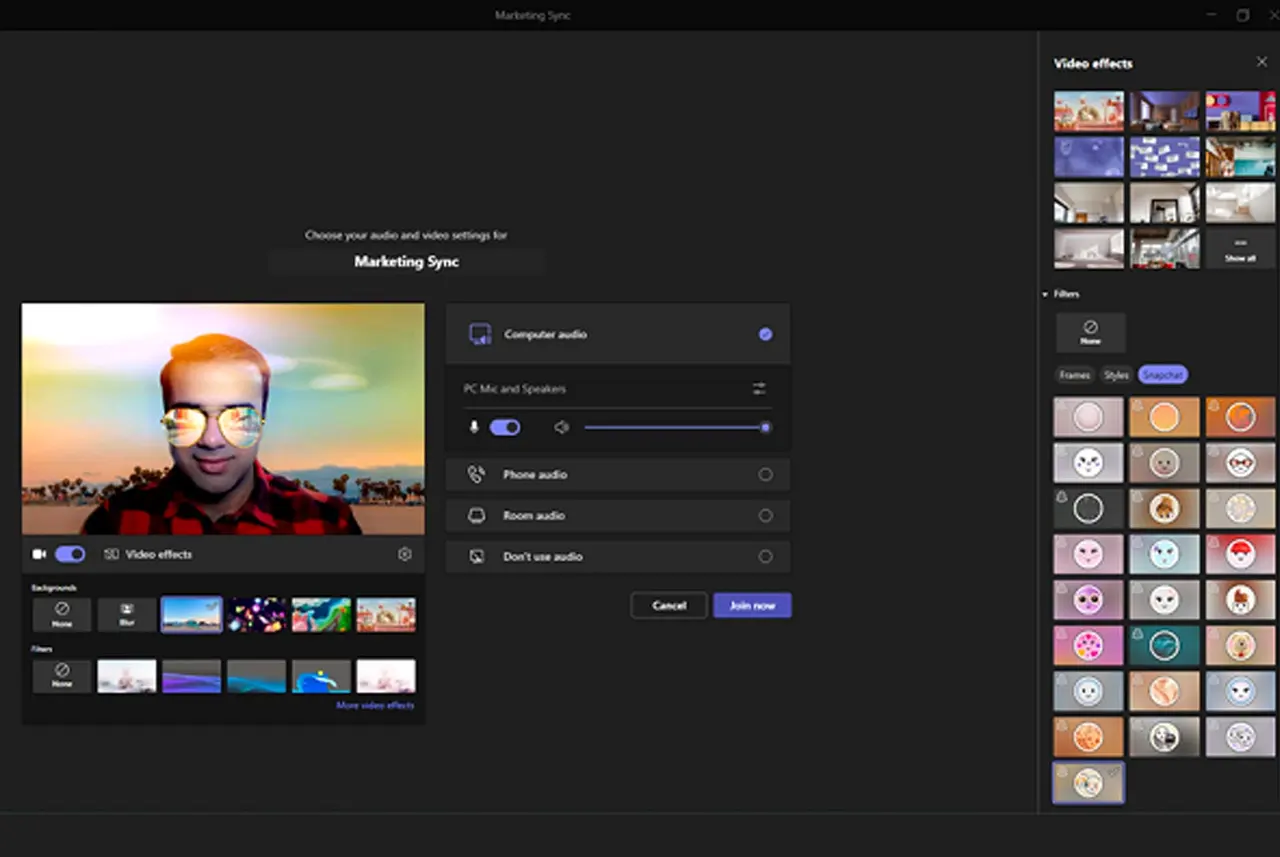Show all backgrounds in Video effects panel
Image resolution: width=1280 pixels, height=857 pixels.
[x=1240, y=249]
